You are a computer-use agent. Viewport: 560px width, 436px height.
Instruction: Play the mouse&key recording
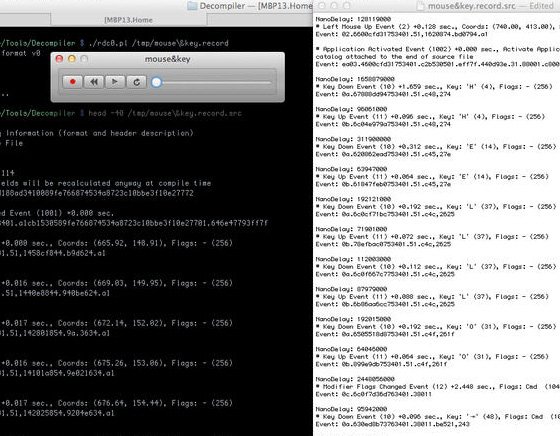(115, 82)
